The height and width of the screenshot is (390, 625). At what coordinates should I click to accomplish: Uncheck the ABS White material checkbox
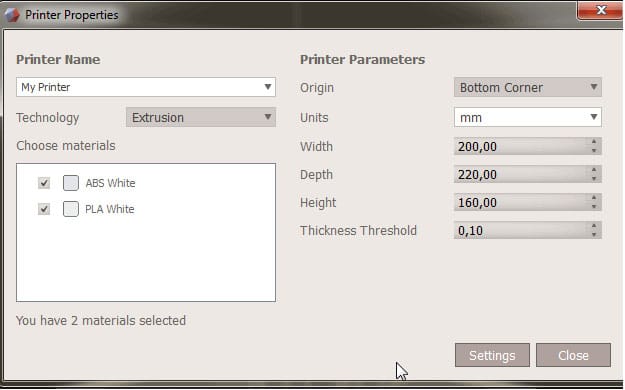(44, 183)
